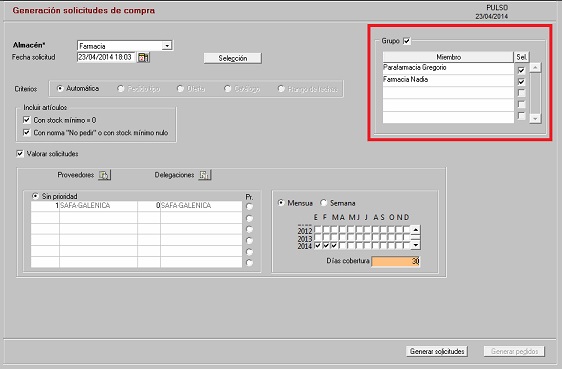Toggle 2014 February (F) checkbox

(x=326, y=245)
